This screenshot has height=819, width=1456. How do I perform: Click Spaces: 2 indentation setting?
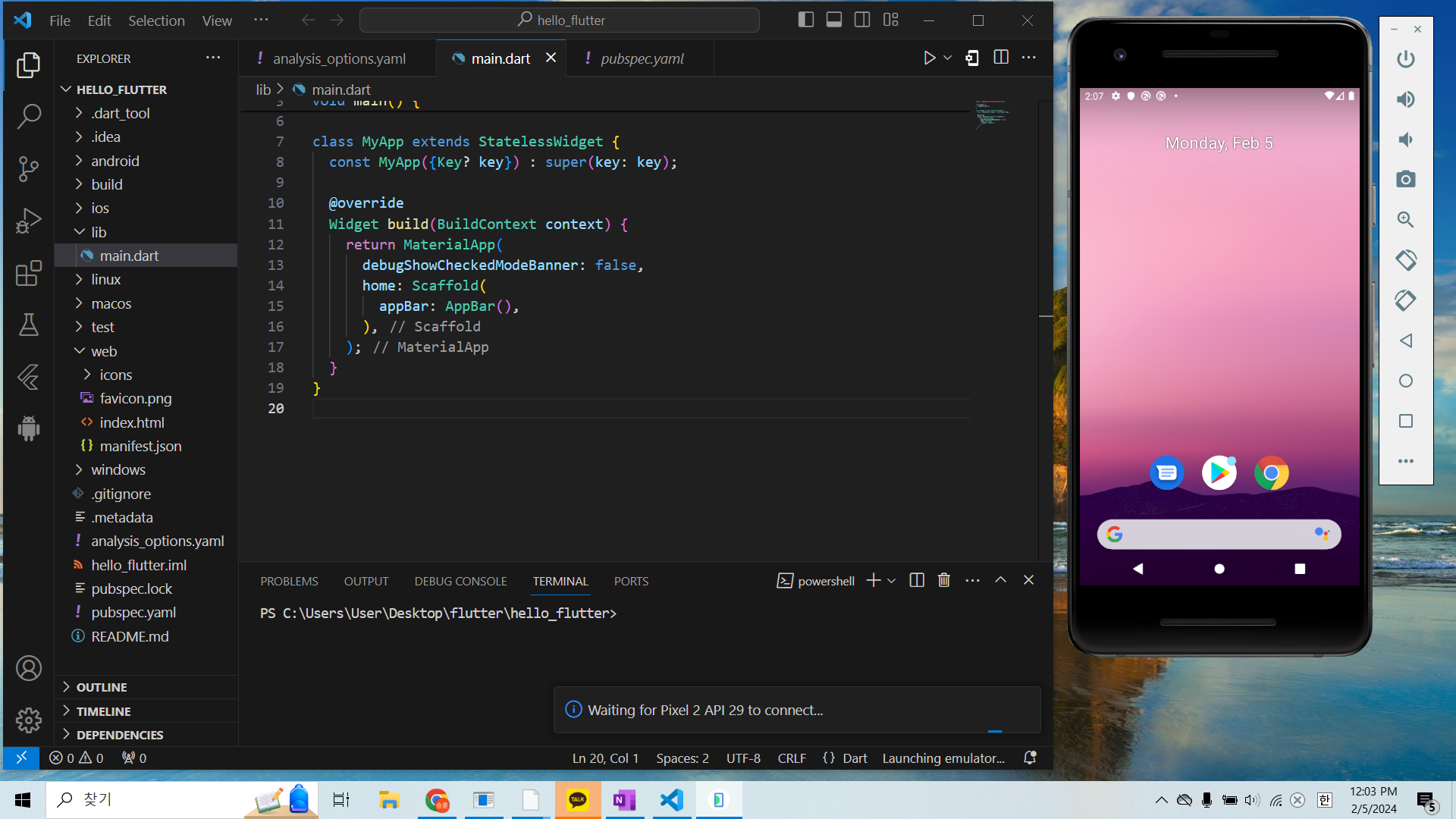(x=682, y=758)
